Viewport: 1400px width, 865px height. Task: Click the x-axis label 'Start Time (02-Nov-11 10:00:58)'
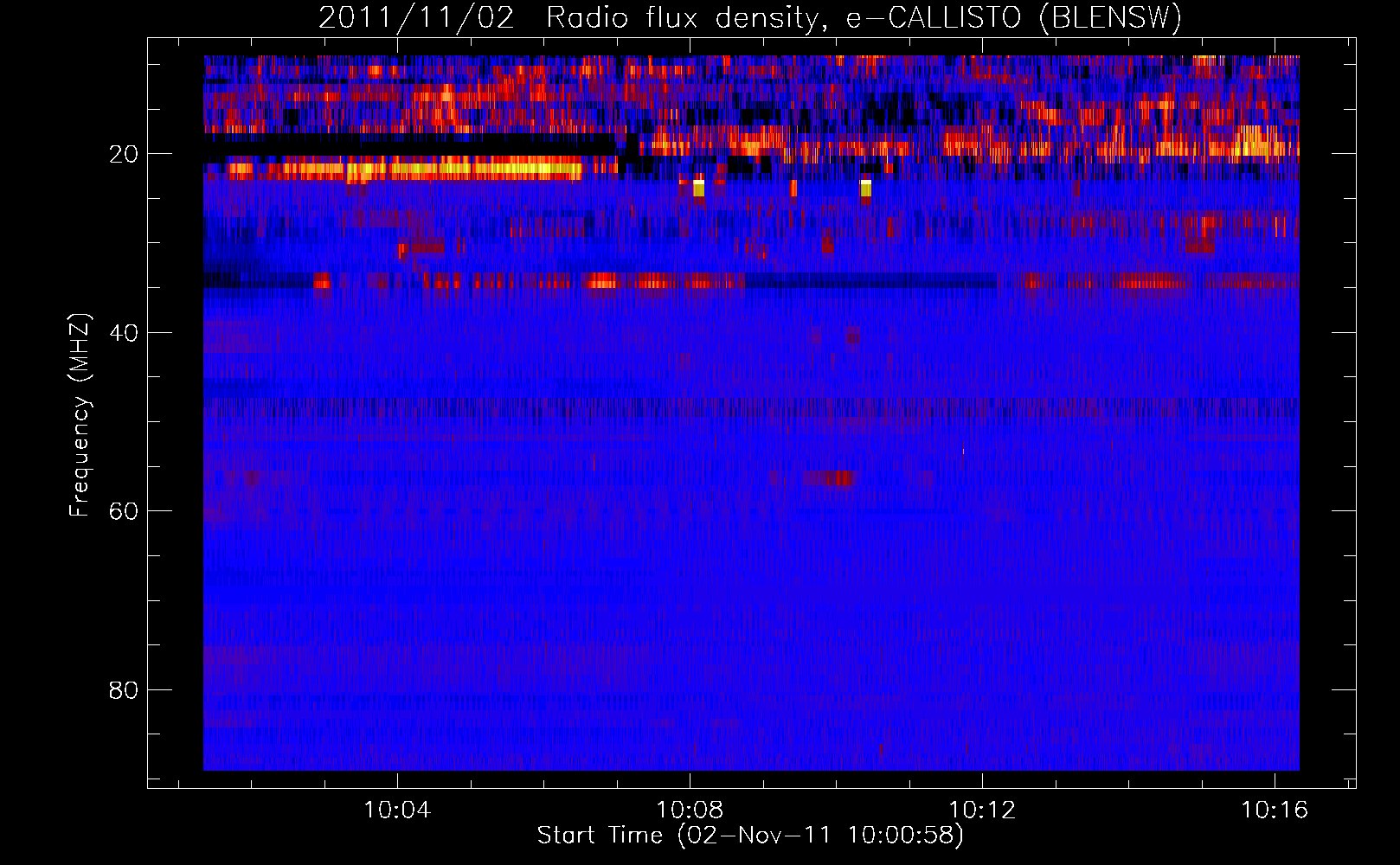pos(750,836)
